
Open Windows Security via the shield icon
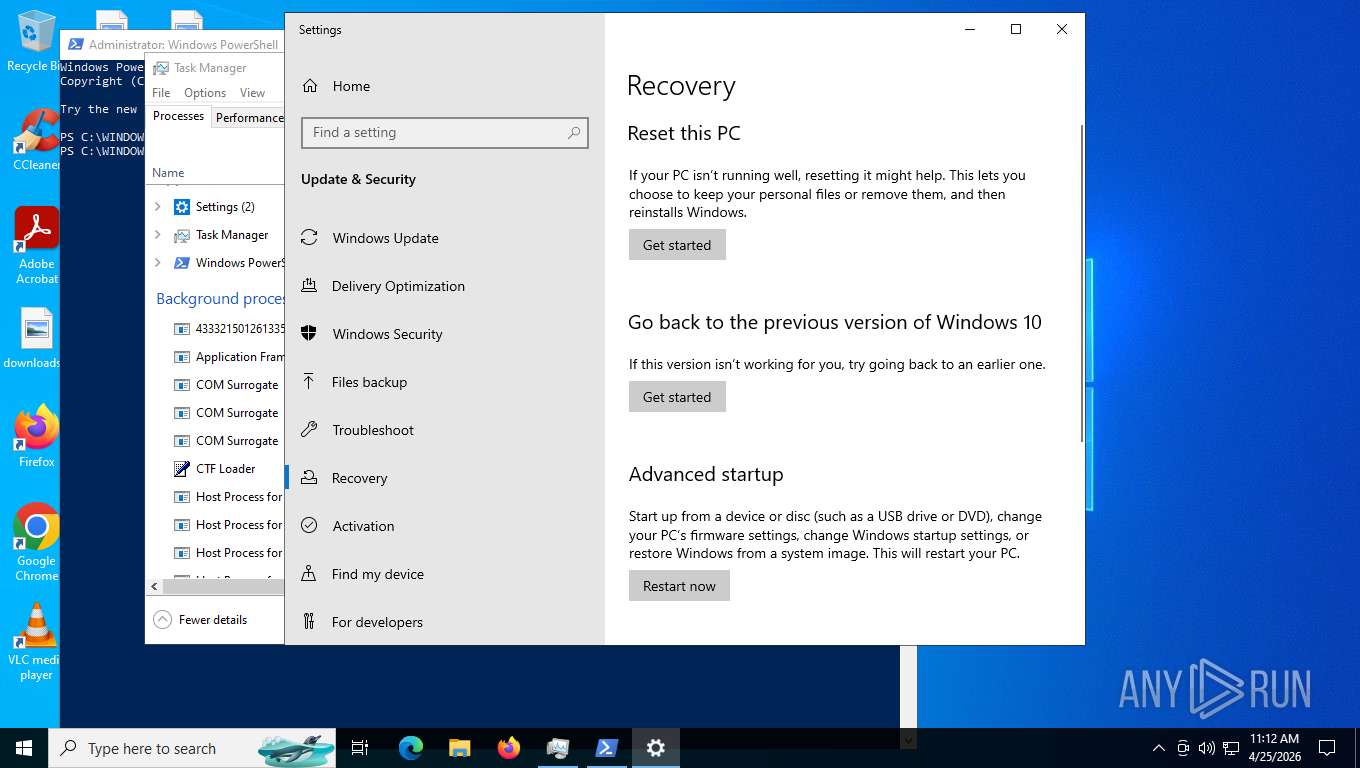tap(310, 334)
